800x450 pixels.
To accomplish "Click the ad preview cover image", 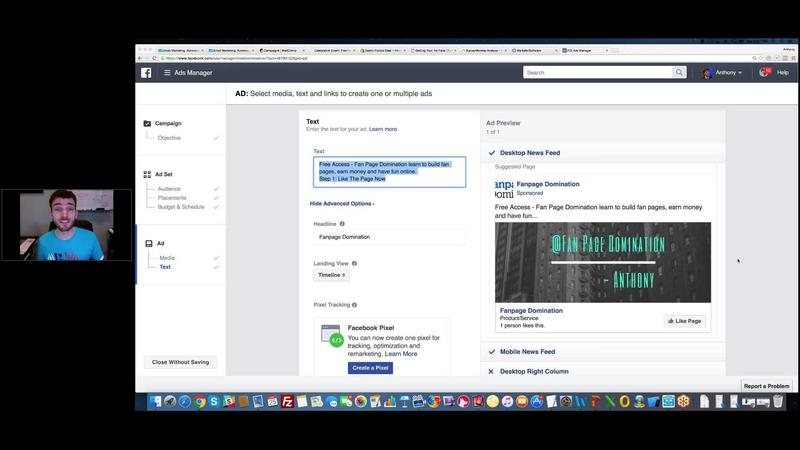I will pyautogui.click(x=603, y=262).
